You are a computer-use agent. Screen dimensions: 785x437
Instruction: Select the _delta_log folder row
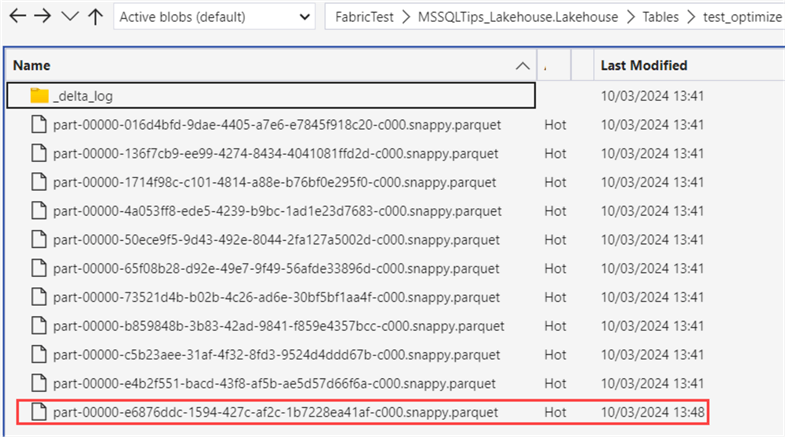tap(271, 96)
